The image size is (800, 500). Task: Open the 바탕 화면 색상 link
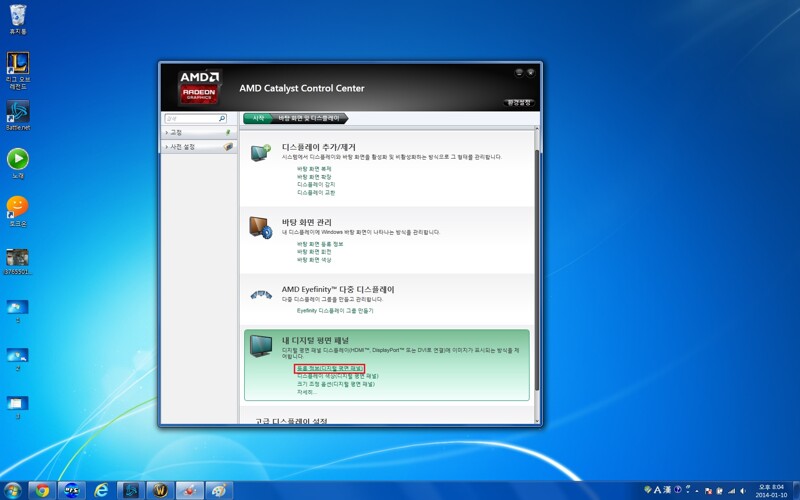[x=314, y=260]
